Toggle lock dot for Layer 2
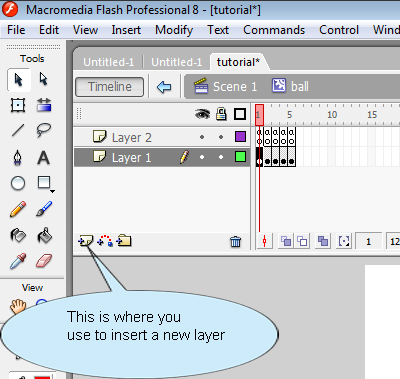The image size is (400, 379). [x=221, y=137]
